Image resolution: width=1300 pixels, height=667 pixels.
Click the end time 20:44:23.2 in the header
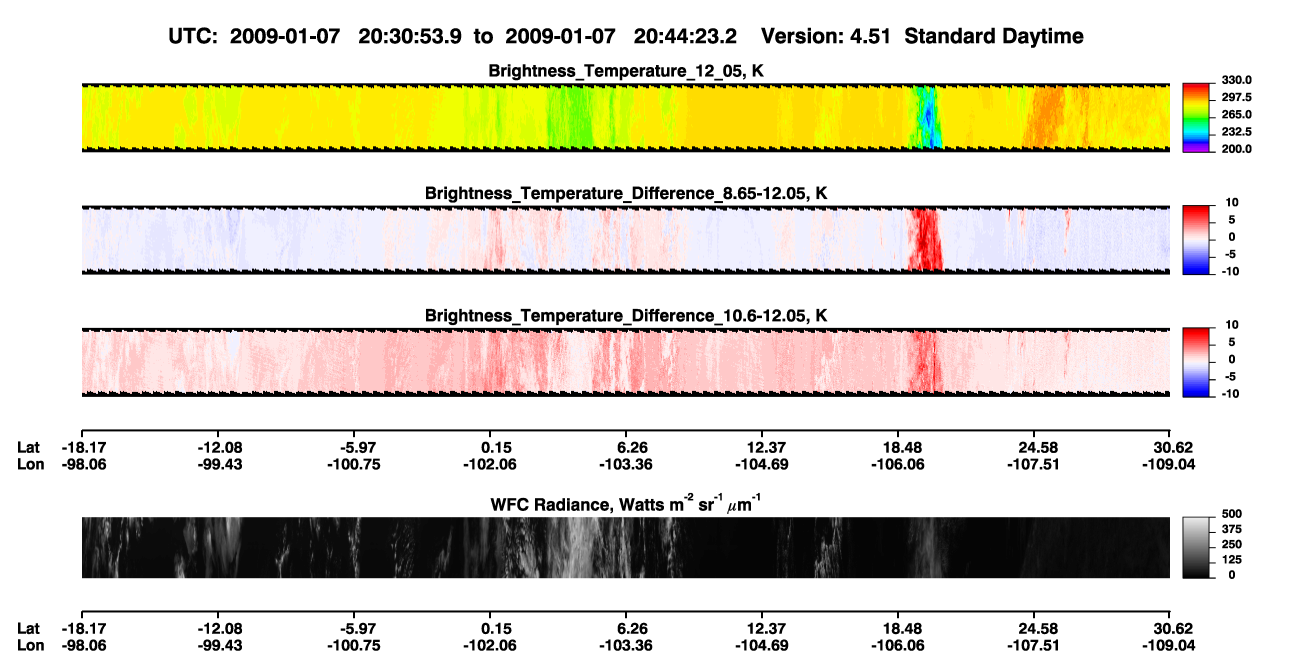686,36
